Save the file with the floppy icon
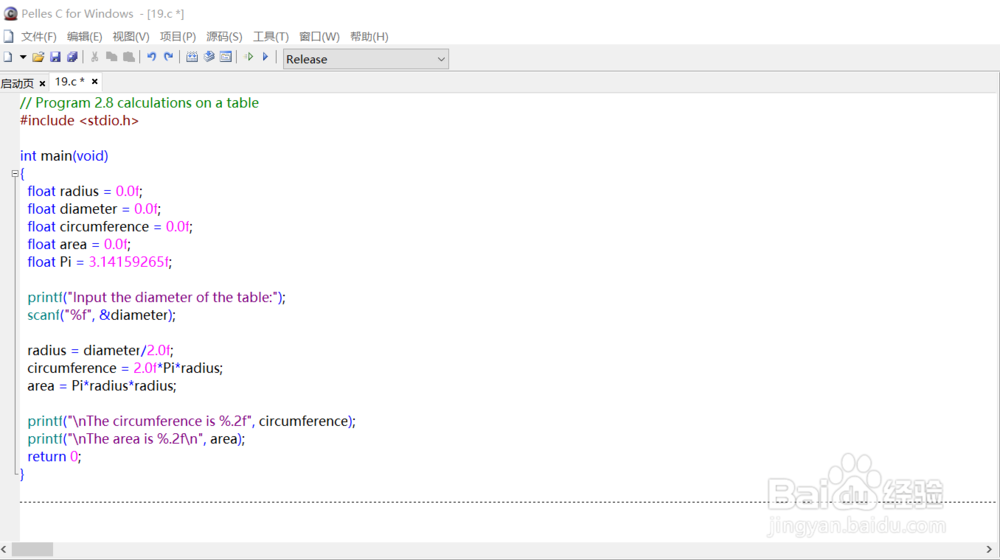The image size is (1000, 560). point(55,57)
